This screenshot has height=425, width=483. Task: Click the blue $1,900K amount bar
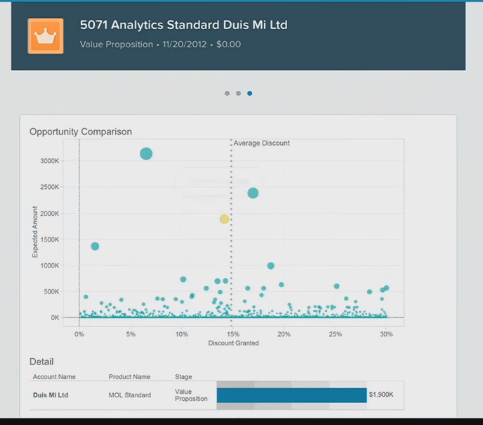292,395
